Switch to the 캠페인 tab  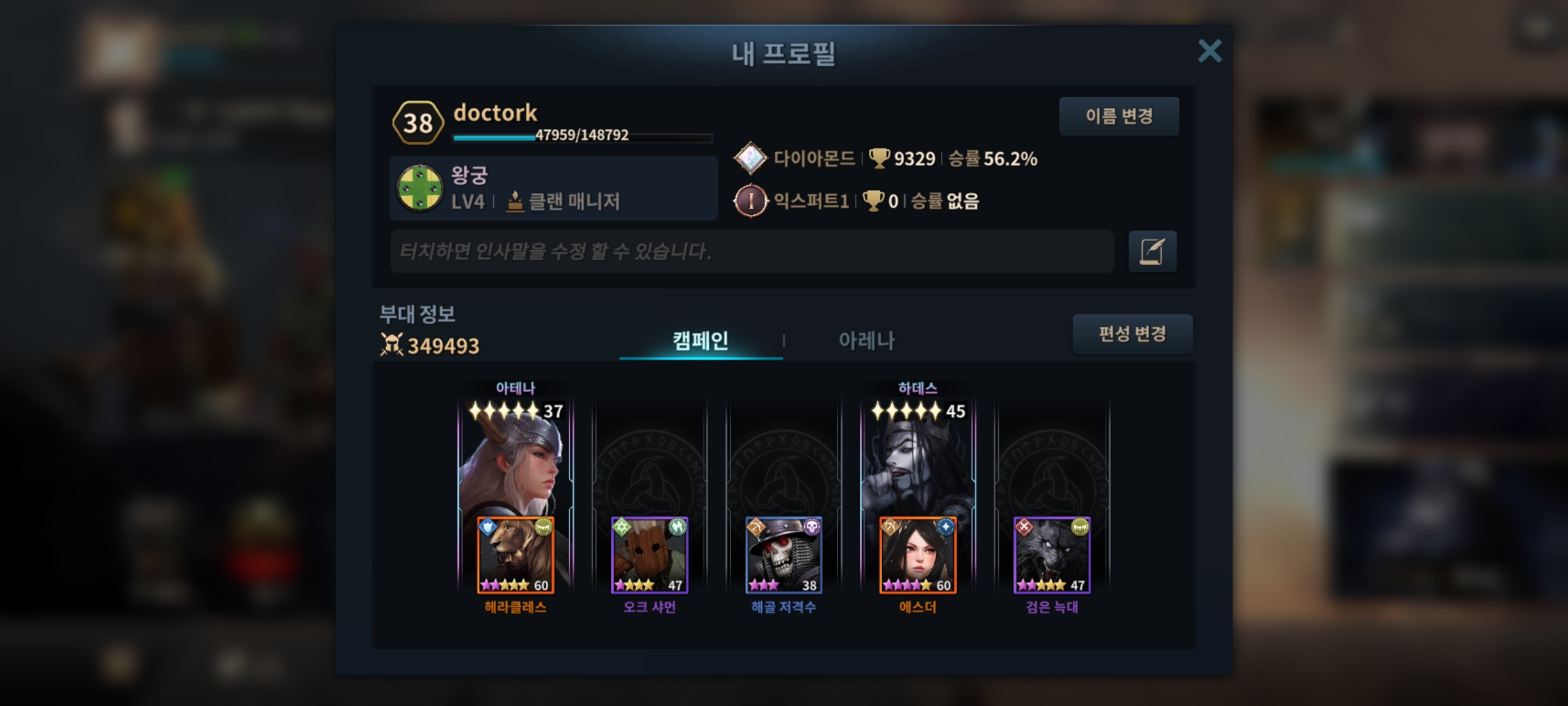point(700,341)
